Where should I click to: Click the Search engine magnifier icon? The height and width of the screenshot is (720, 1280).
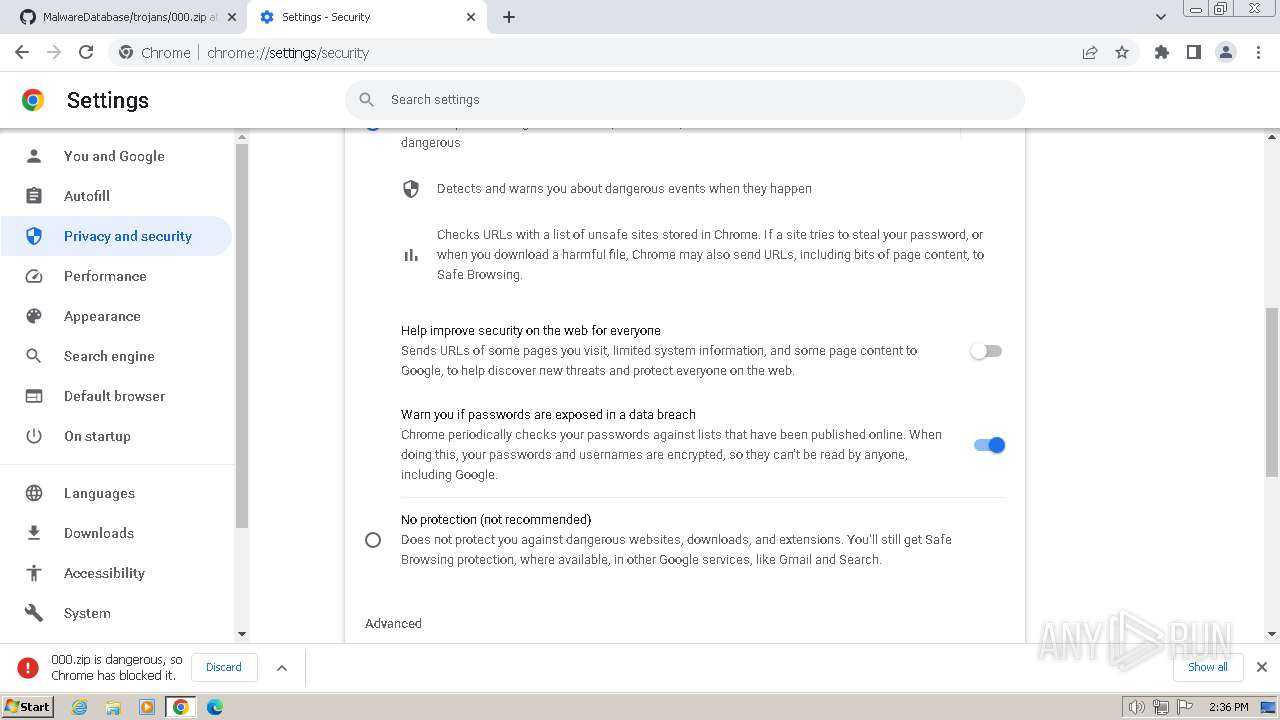pos(34,356)
